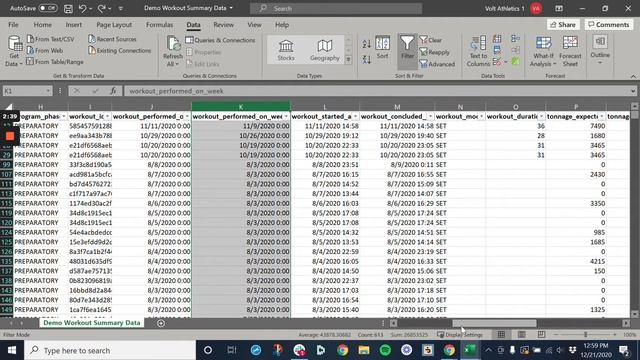Choose the Geography data type
The image size is (640, 360).
pos(324,50)
